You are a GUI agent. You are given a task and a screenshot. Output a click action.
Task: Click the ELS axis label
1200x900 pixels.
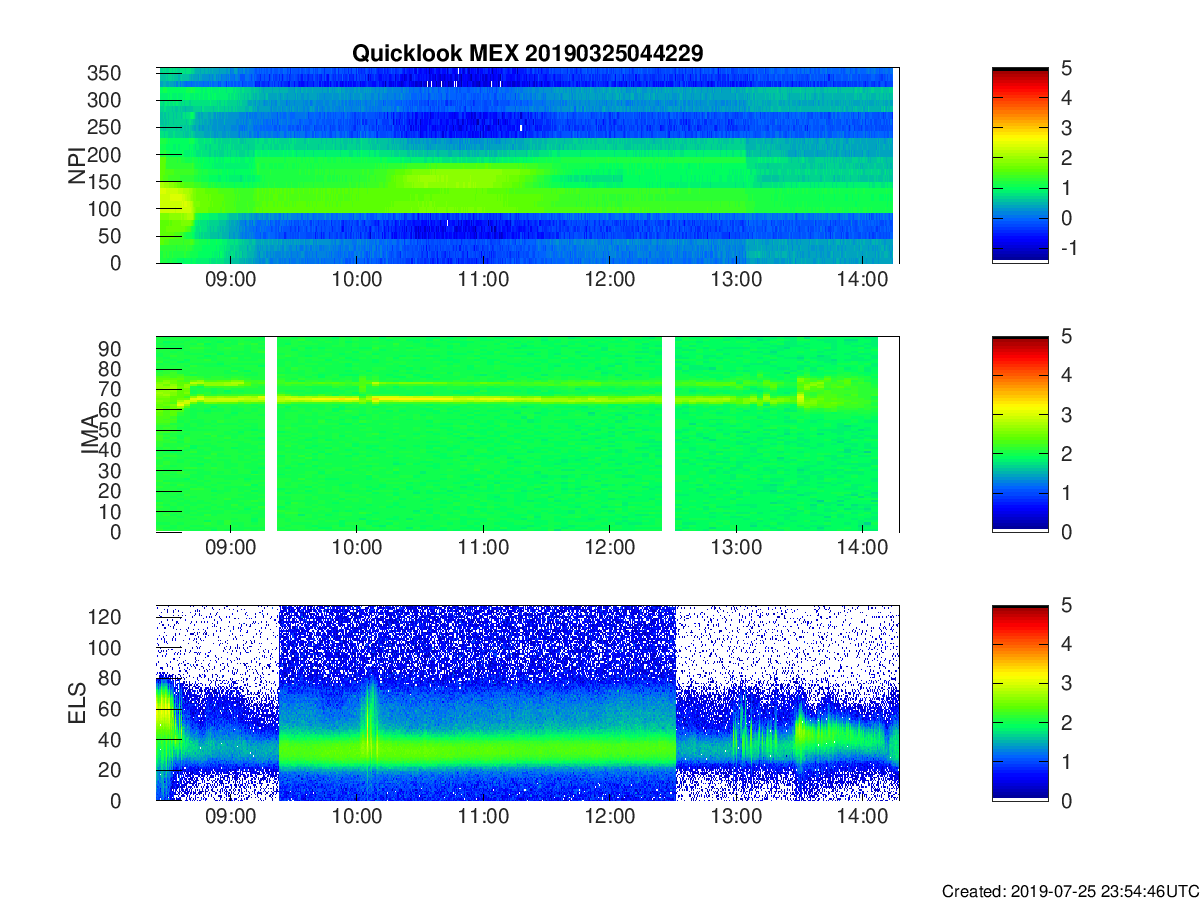[x=77, y=702]
